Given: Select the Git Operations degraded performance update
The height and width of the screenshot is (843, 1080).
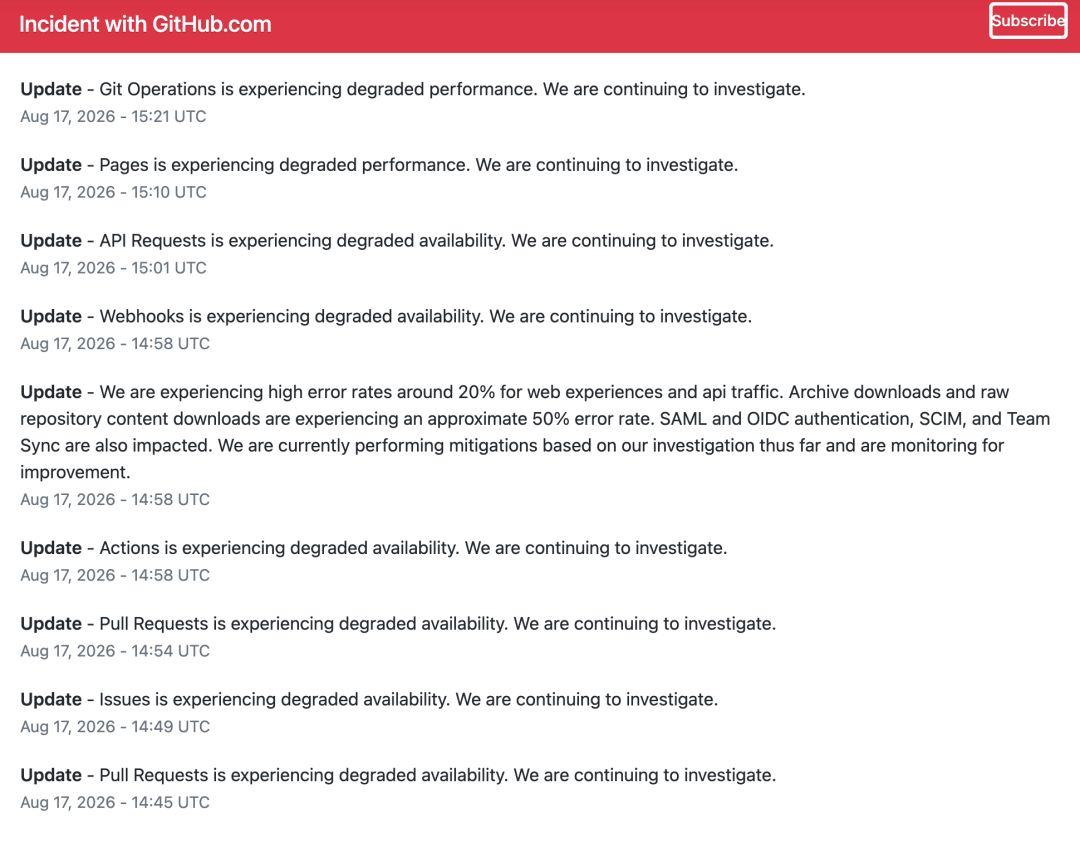Looking at the screenshot, I should coord(413,90).
